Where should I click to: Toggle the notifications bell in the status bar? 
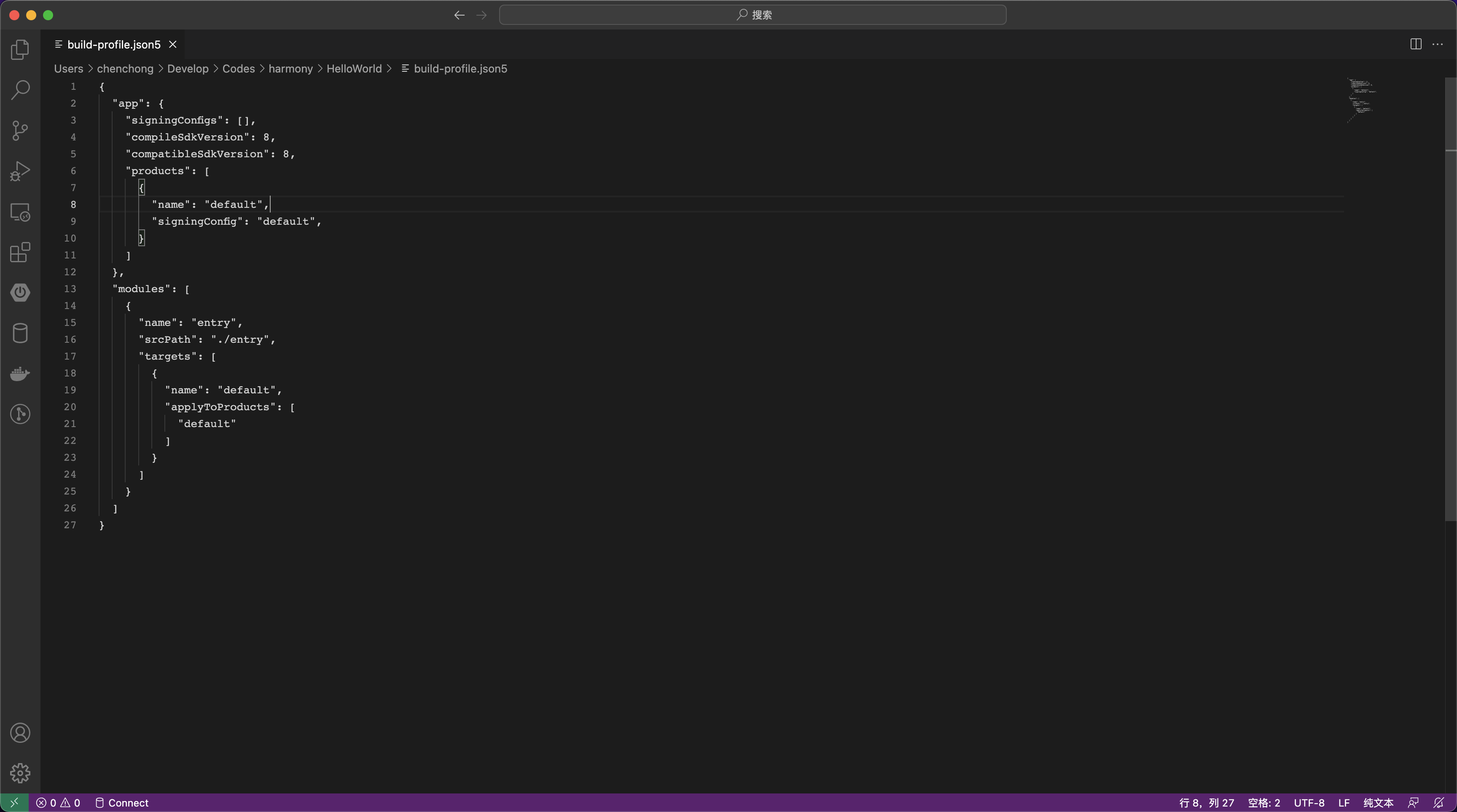[x=1439, y=802]
